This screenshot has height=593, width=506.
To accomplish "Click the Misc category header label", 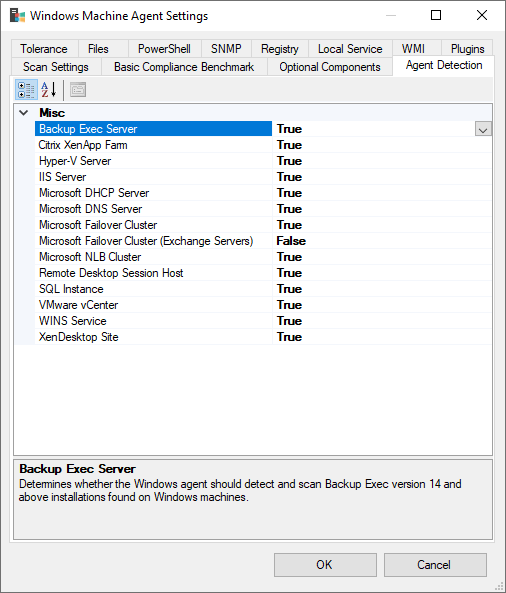I will point(52,113).
